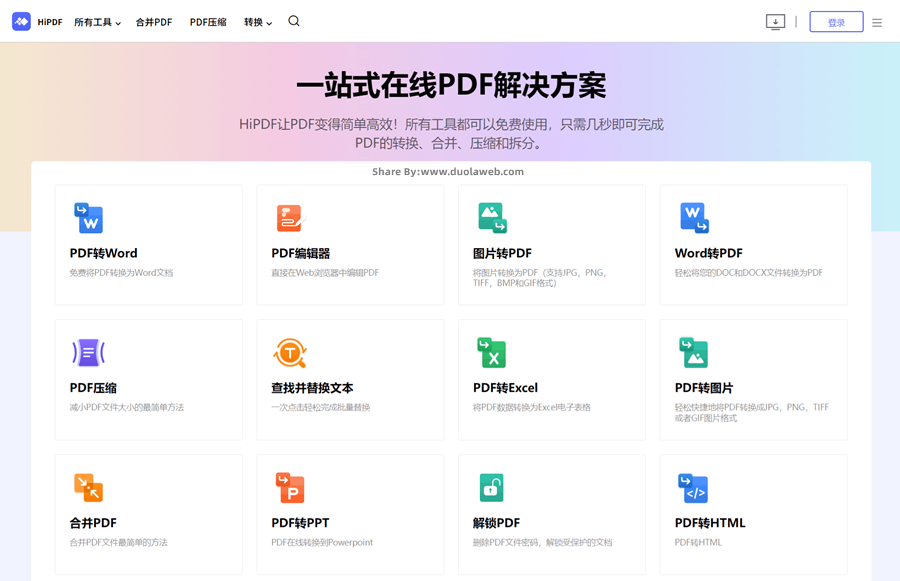Click the 解锁PDF padlock icon
The width and height of the screenshot is (900, 581).
(x=492, y=487)
